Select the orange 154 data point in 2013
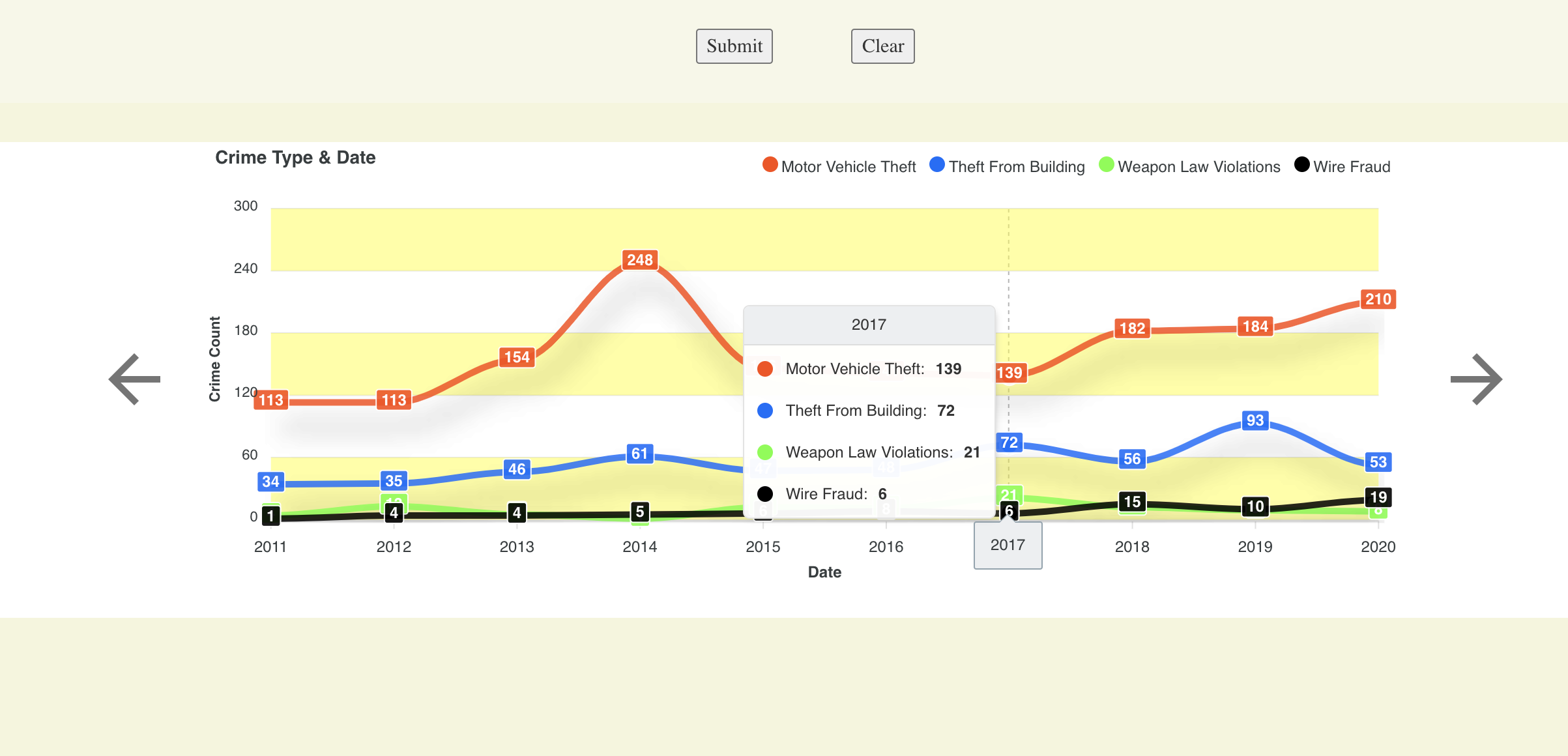 517,357
